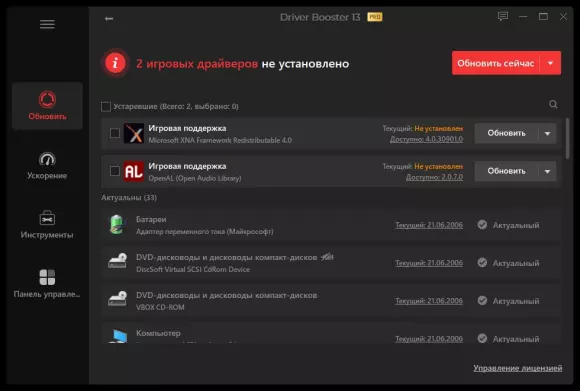The height and width of the screenshot is (391, 580).
Task: Click the battery device icon
Action: click(117, 225)
